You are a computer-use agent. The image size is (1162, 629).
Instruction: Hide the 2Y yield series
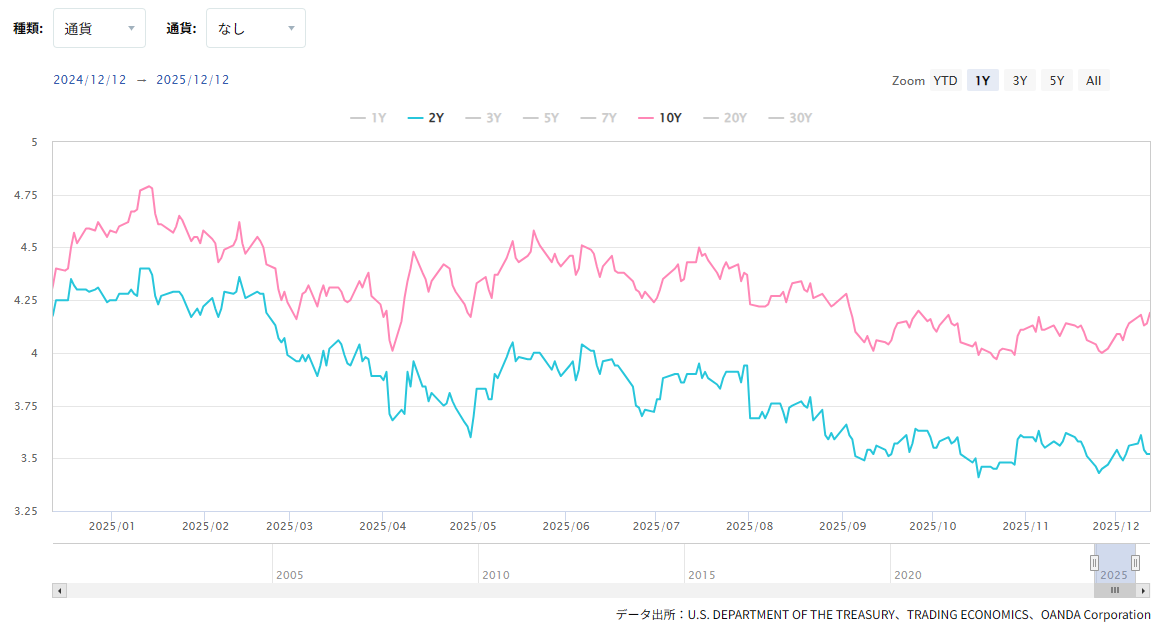[x=427, y=118]
